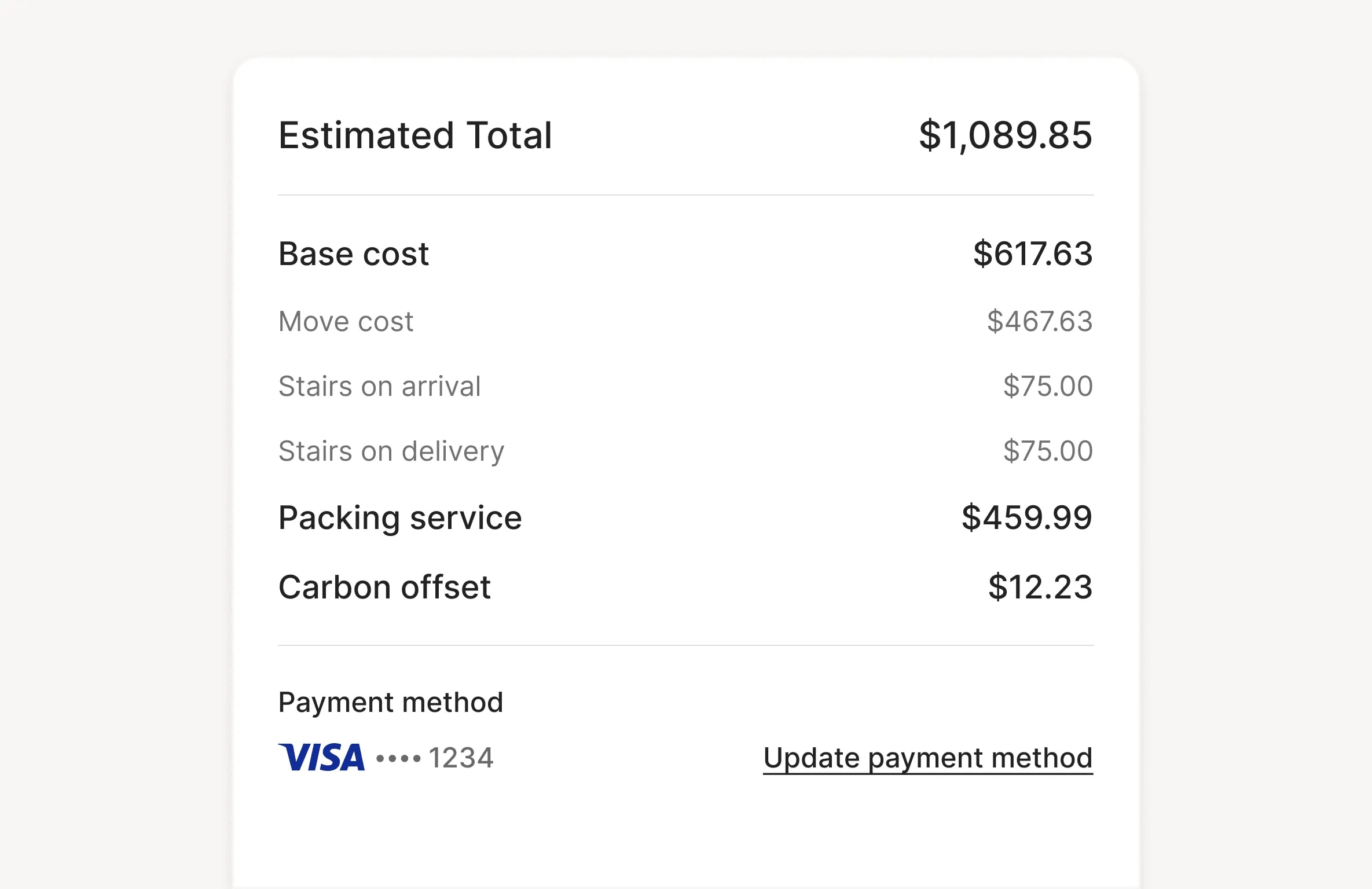The image size is (1372, 889).
Task: Select the $75.00 stairs on arrival fee
Action: [x=1048, y=386]
